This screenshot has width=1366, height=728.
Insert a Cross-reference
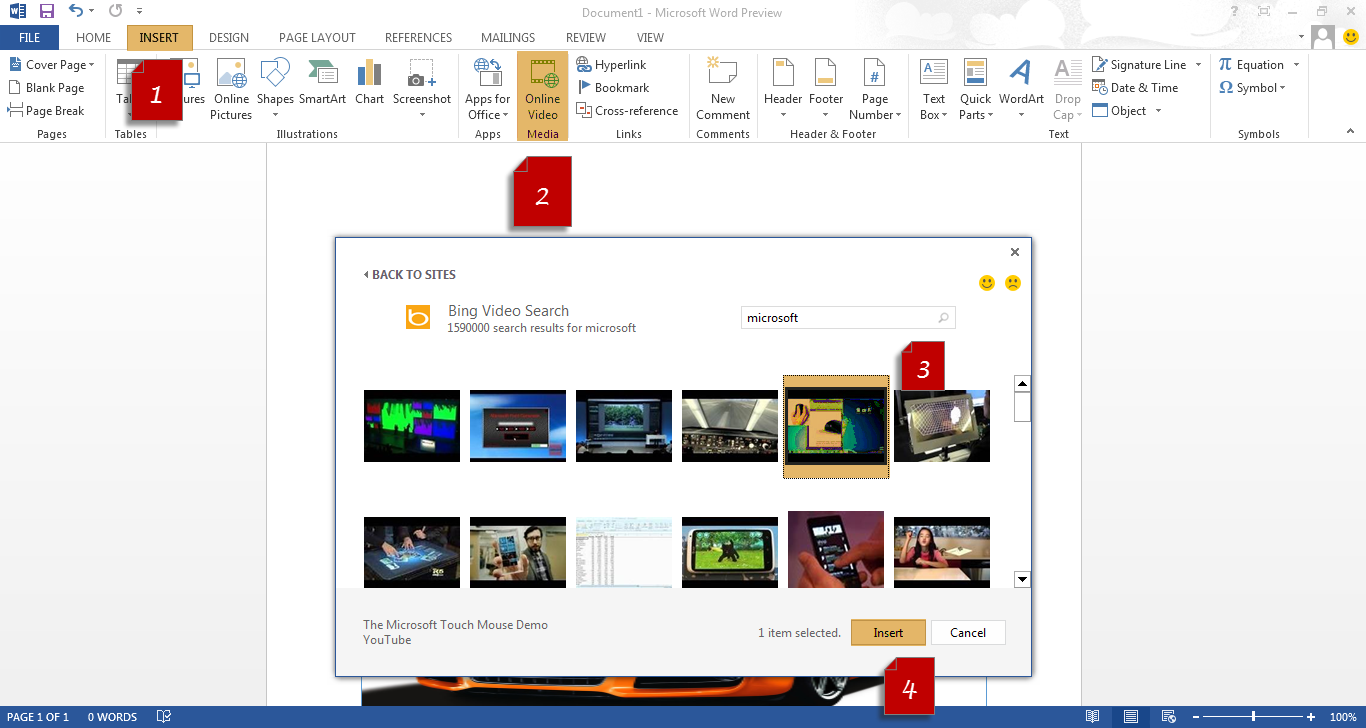pos(628,111)
